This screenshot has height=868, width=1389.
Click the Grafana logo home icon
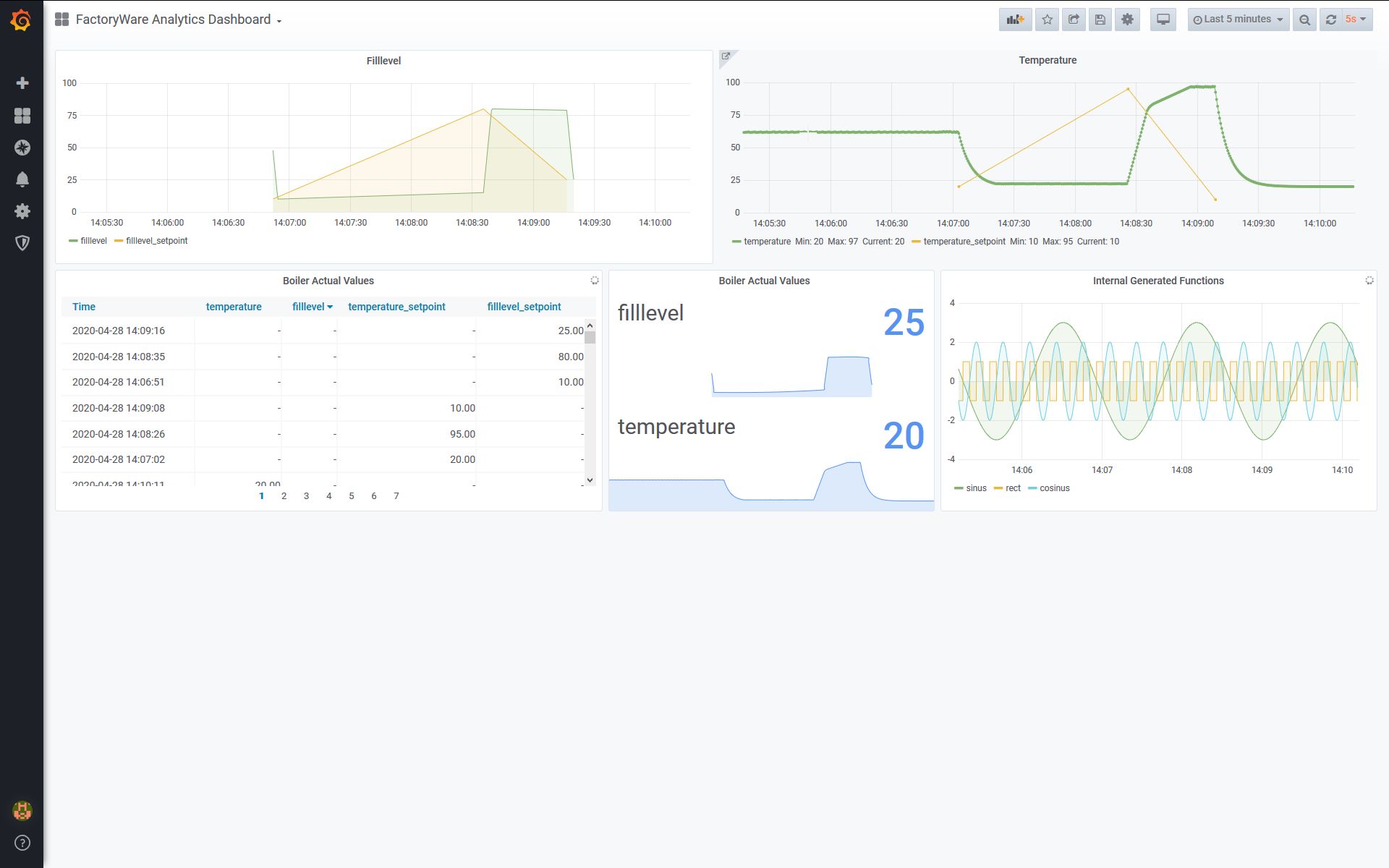[21, 20]
